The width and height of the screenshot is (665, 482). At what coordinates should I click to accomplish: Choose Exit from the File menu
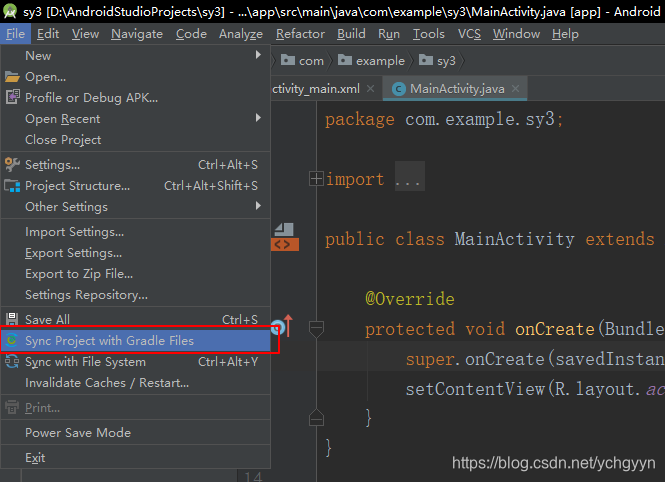136,457
